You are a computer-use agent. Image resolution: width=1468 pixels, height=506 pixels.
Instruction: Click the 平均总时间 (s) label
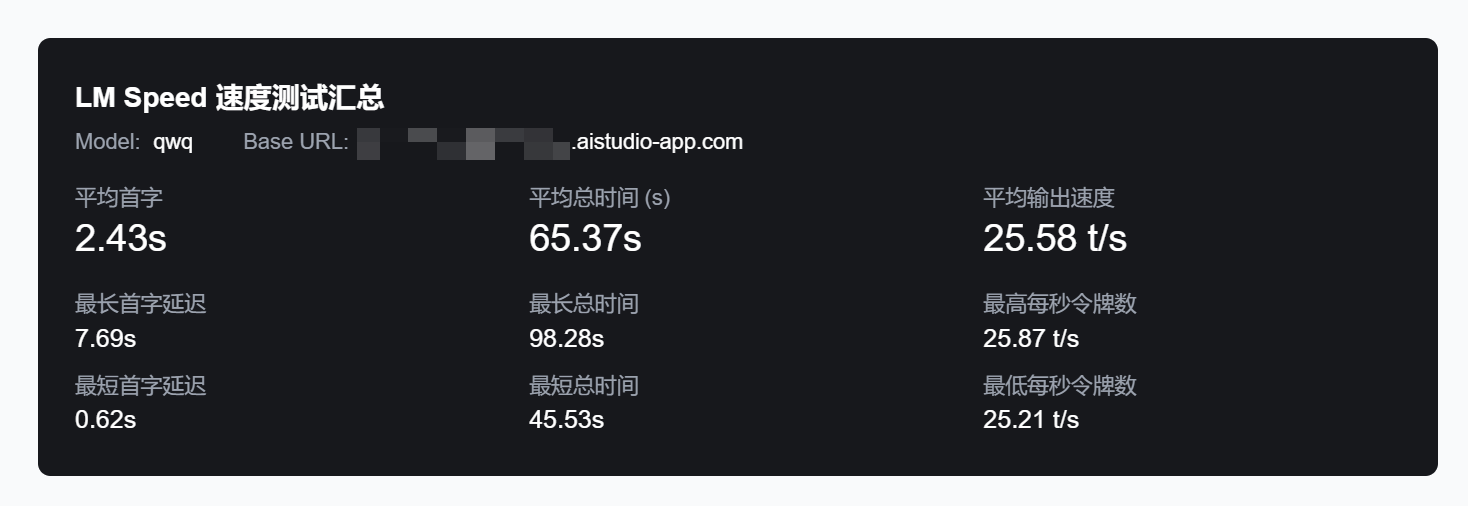[x=600, y=198]
